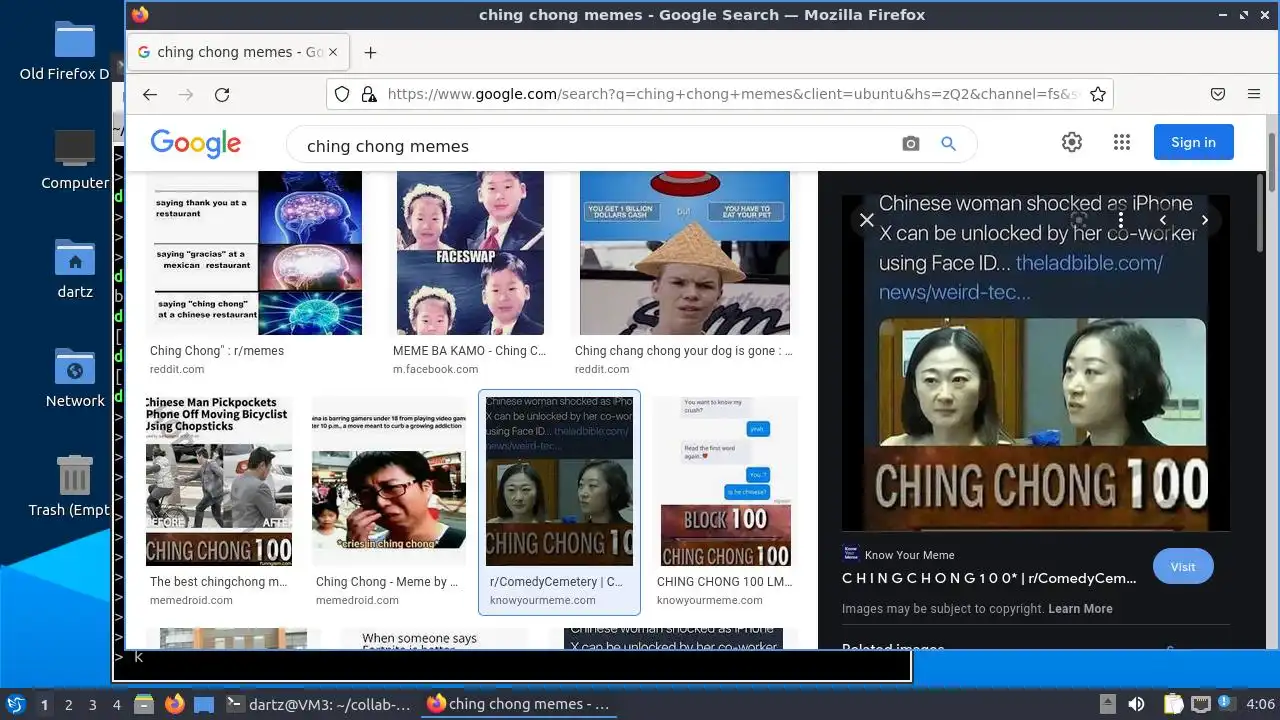The width and height of the screenshot is (1280, 720).
Task: Click 'm.facebook.com' source text
Action: coord(435,369)
